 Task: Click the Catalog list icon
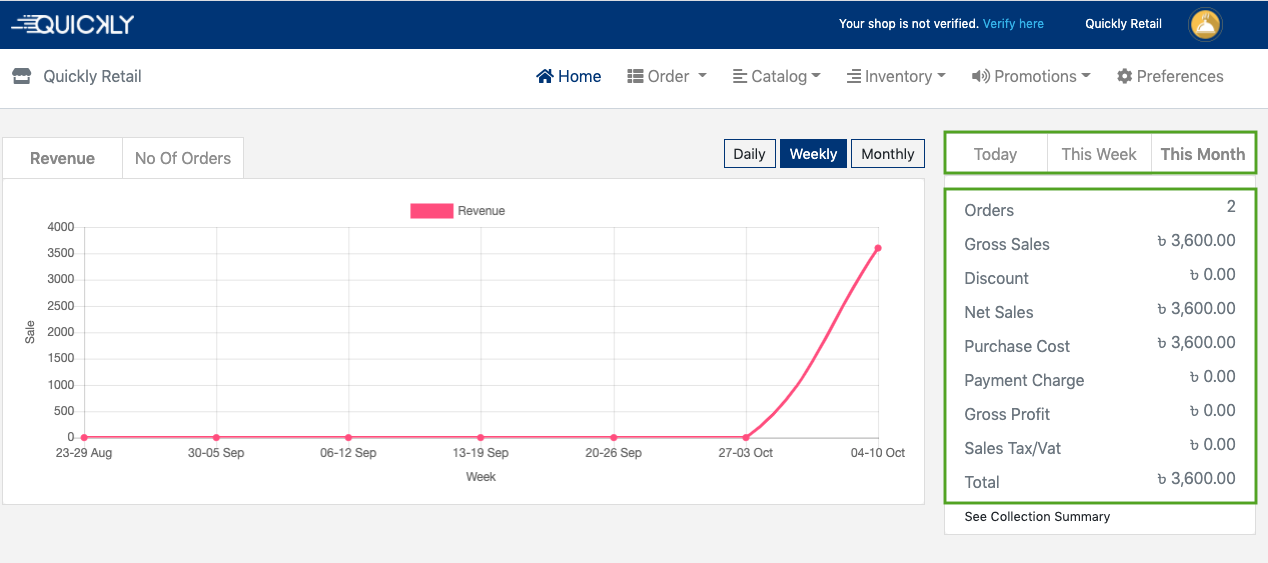pyautogui.click(x=740, y=76)
